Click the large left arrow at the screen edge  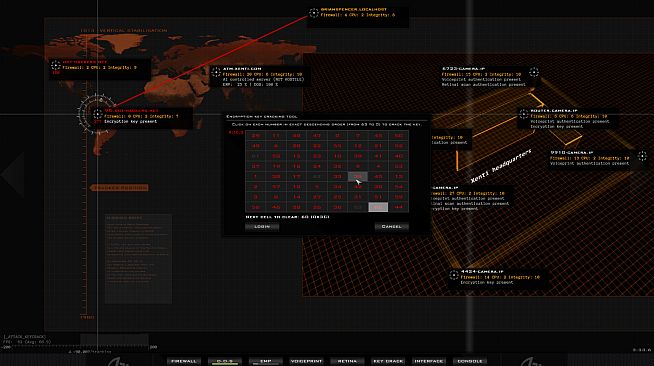(13, 175)
